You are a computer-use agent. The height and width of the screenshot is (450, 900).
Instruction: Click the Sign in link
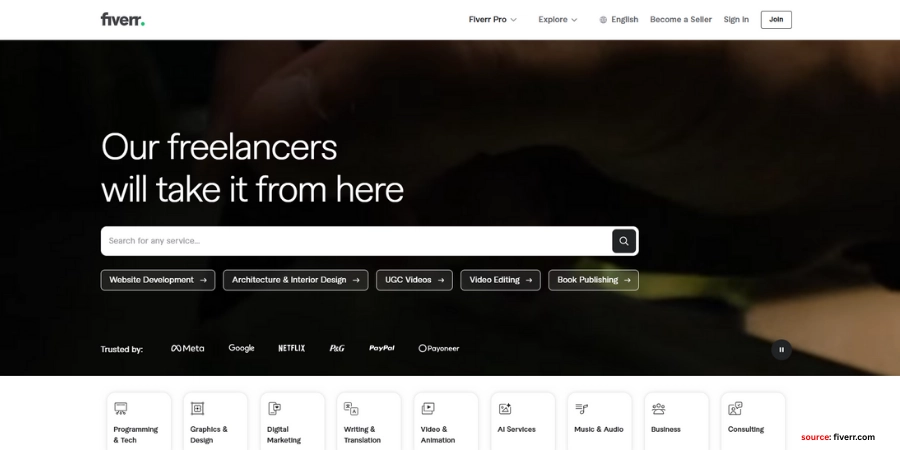736,20
